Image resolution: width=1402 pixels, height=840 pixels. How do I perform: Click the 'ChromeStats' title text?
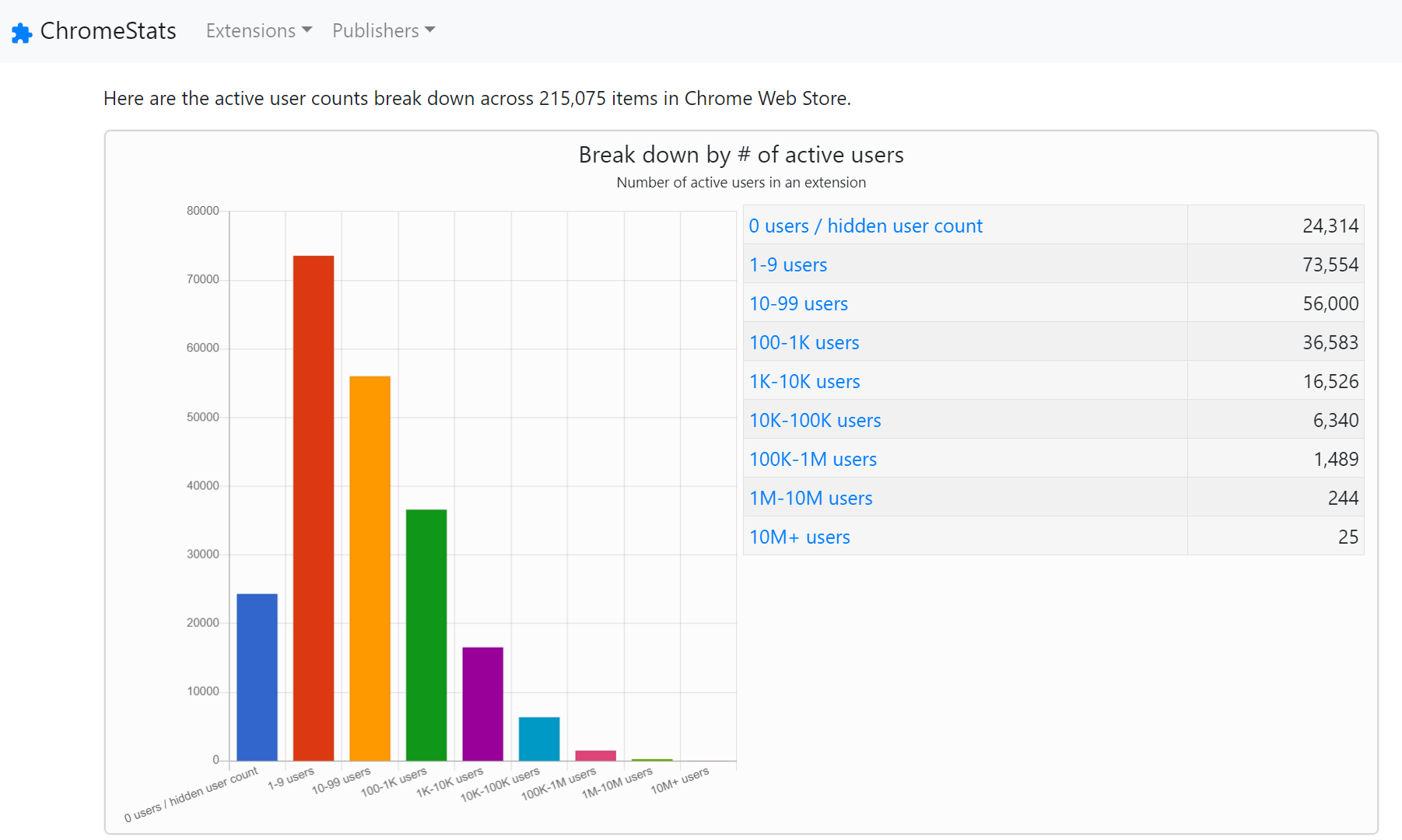coord(109,31)
